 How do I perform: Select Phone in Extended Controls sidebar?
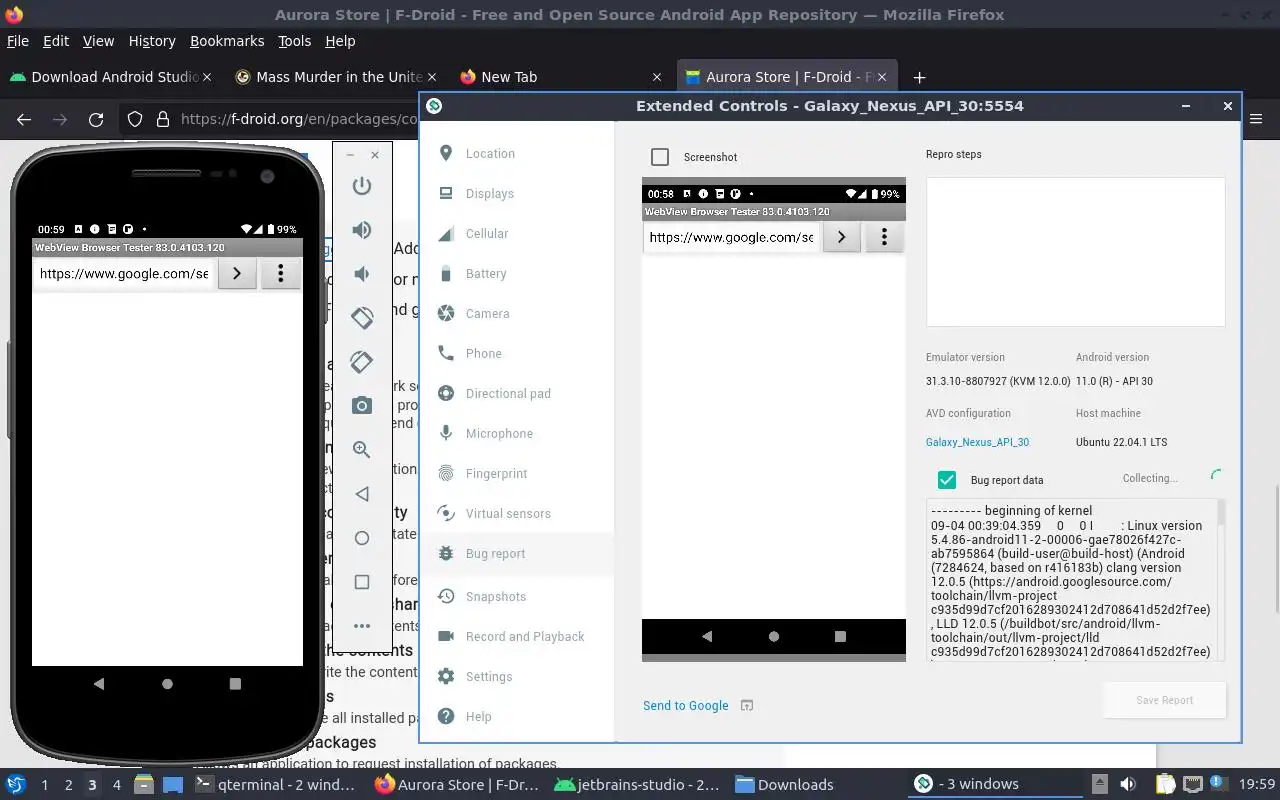click(517, 354)
